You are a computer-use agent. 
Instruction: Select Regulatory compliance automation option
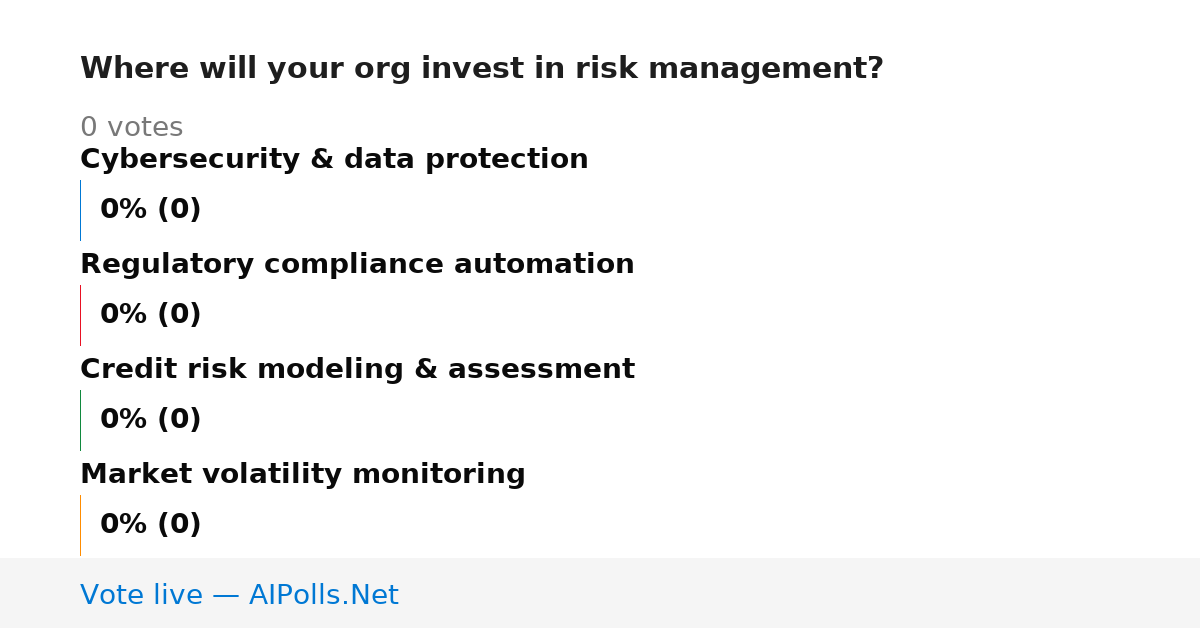point(357,265)
